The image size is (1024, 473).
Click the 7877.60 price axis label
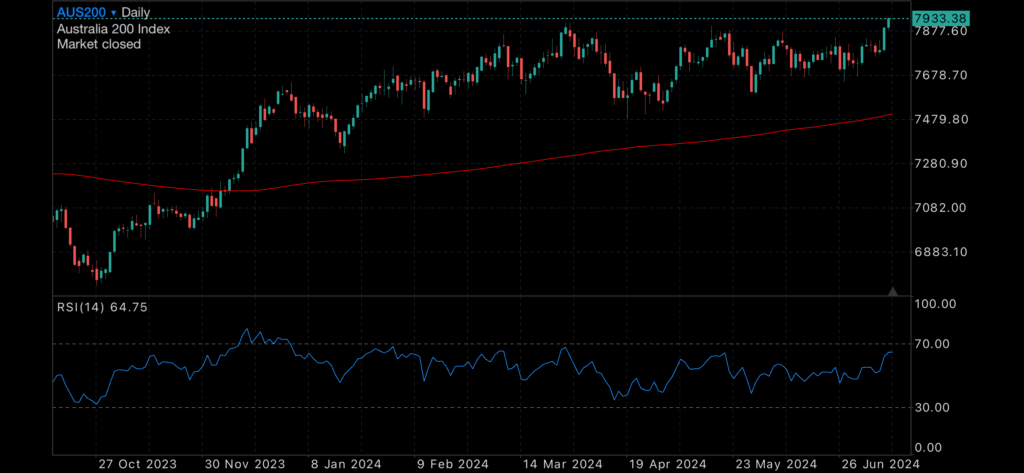click(941, 31)
